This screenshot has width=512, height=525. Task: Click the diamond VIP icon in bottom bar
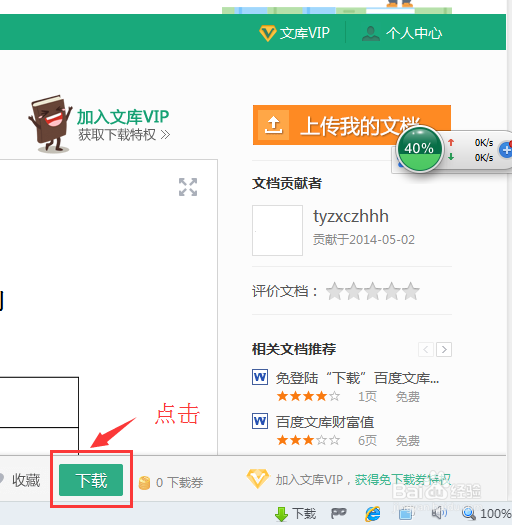pos(258,478)
